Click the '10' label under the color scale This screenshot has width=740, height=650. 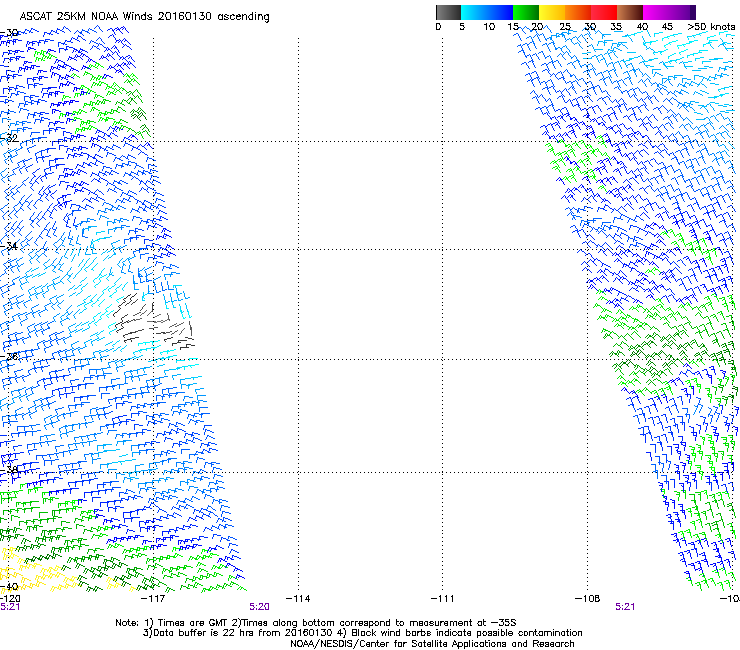(489, 27)
